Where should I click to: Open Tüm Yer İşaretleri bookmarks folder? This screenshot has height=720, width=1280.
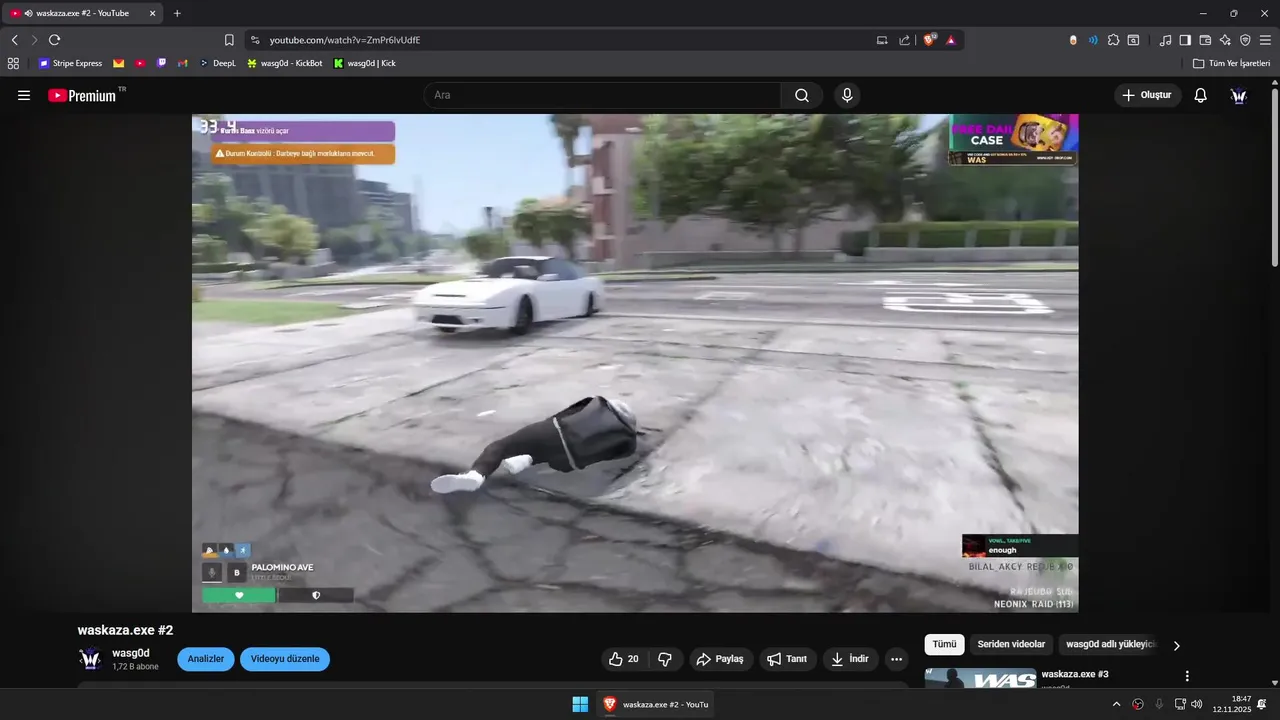click(x=1231, y=63)
